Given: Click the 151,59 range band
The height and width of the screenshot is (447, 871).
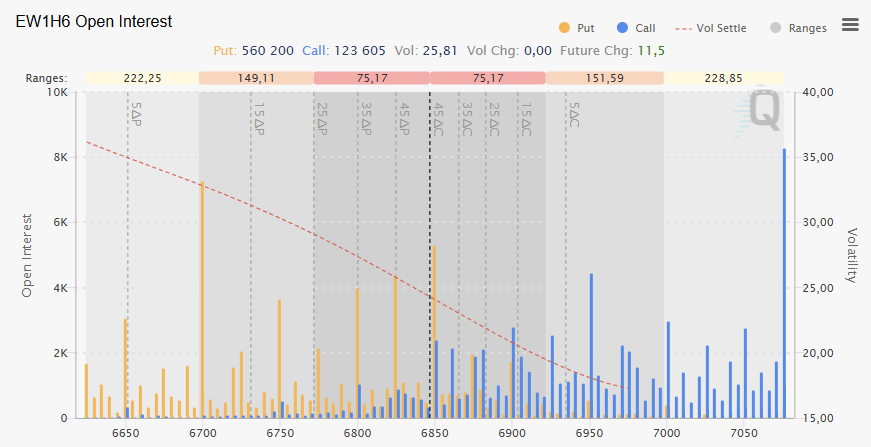Looking at the screenshot, I should (605, 78).
